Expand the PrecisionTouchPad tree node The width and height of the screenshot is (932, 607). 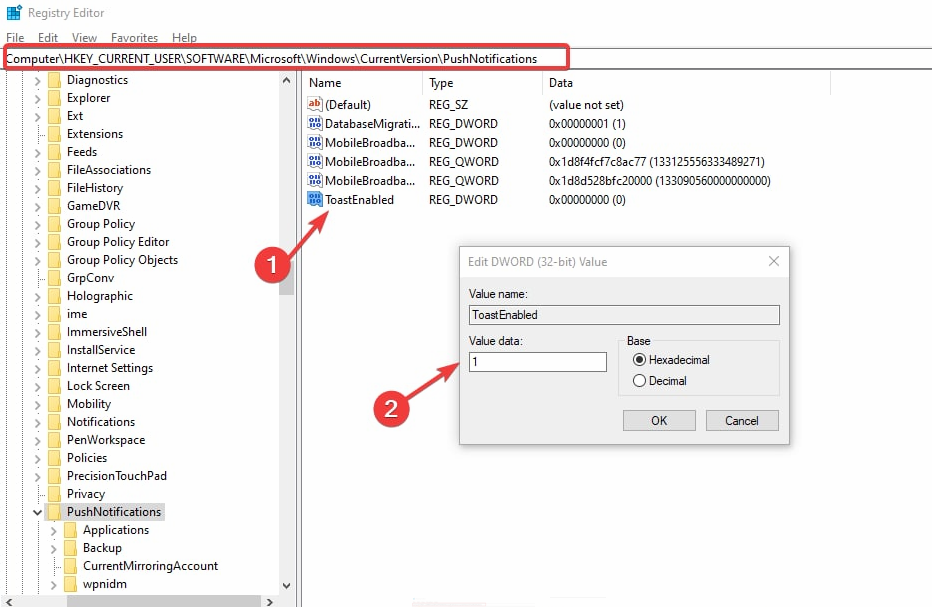coord(37,477)
